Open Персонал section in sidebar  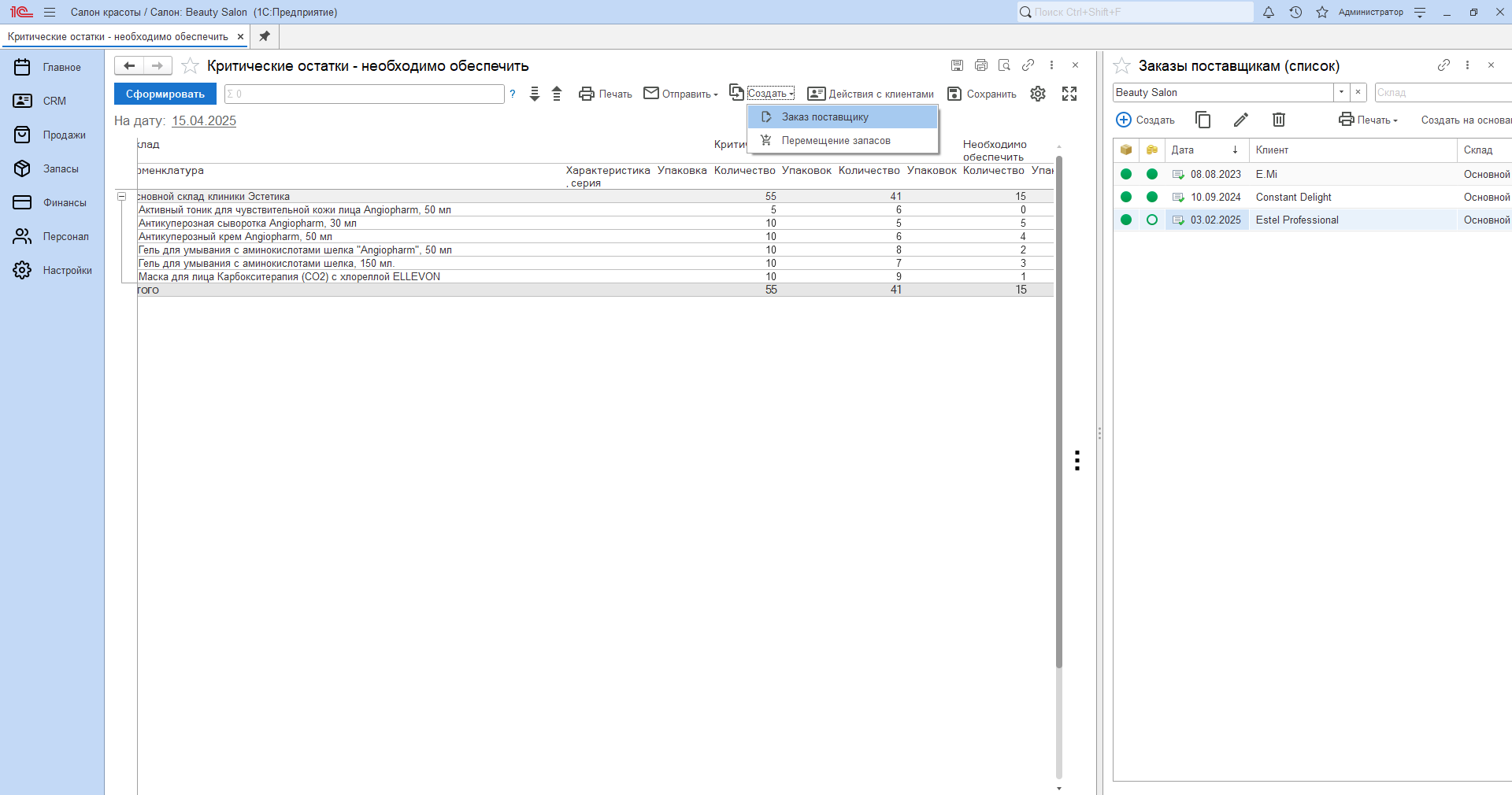click(52, 236)
